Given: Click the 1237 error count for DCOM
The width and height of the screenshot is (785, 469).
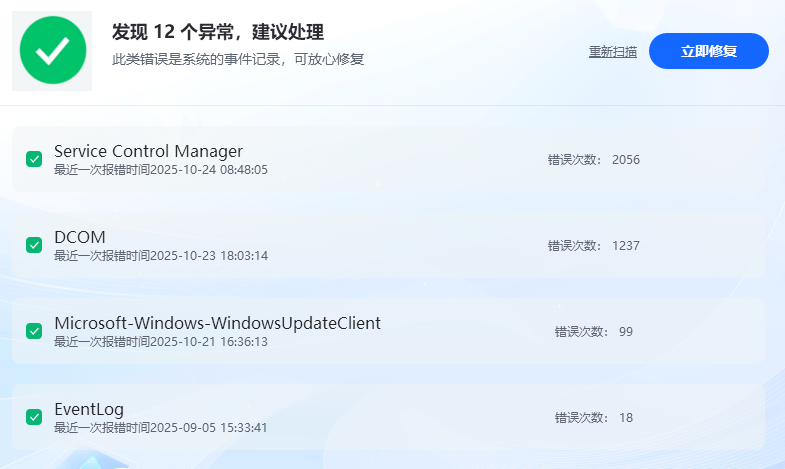Looking at the screenshot, I should click(x=625, y=245).
